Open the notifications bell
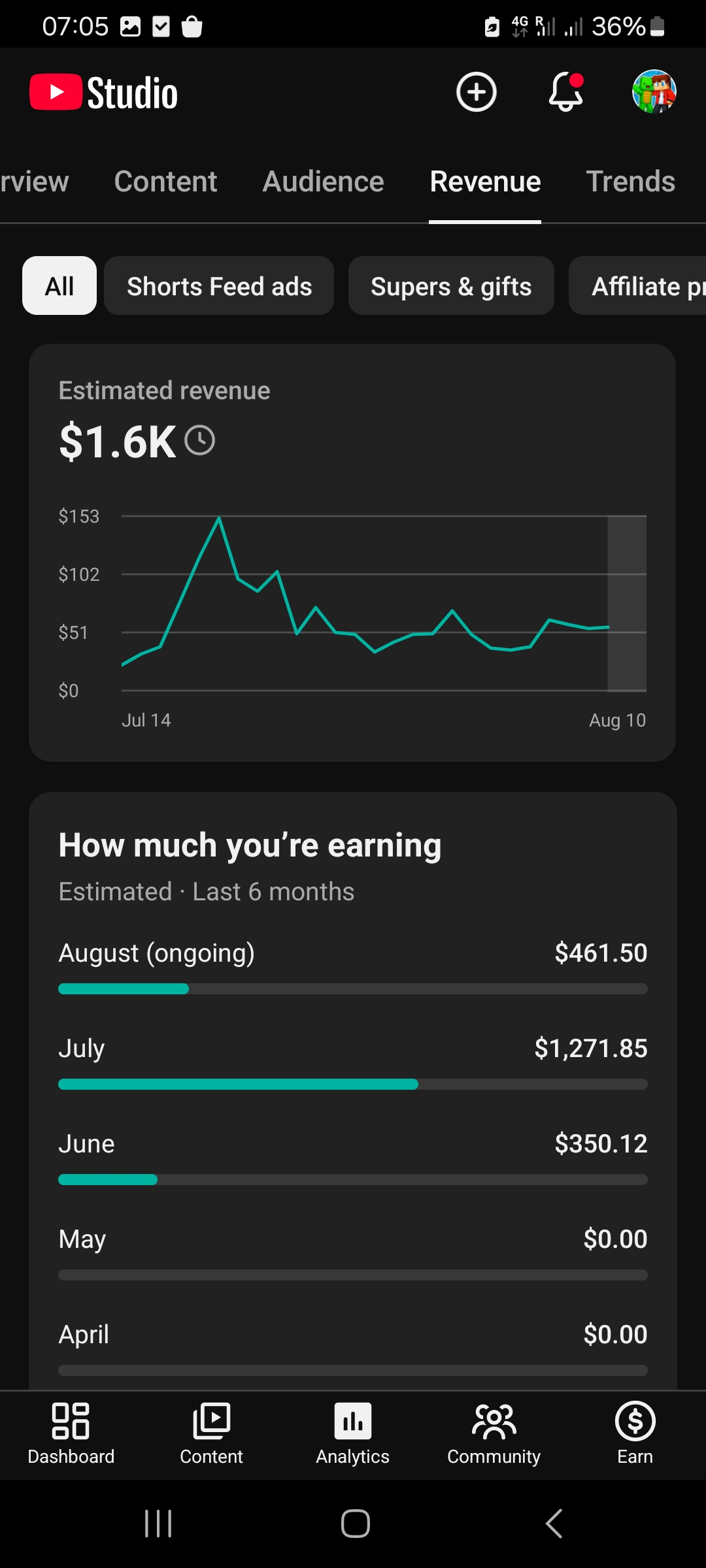 [x=565, y=92]
